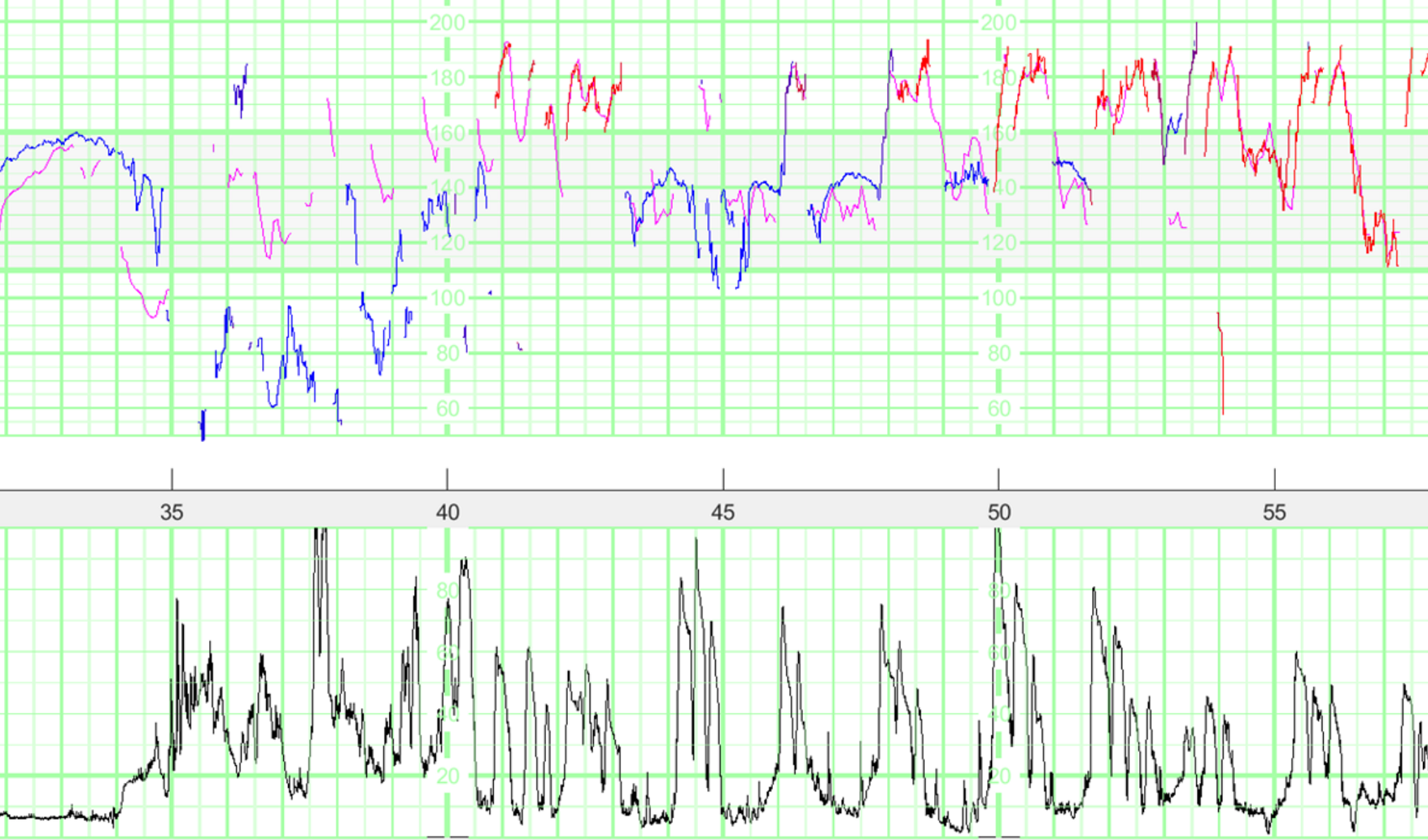The width and height of the screenshot is (1428, 840).
Task: Click scale label 120 above the 40 minute mark
Action: click(448, 243)
